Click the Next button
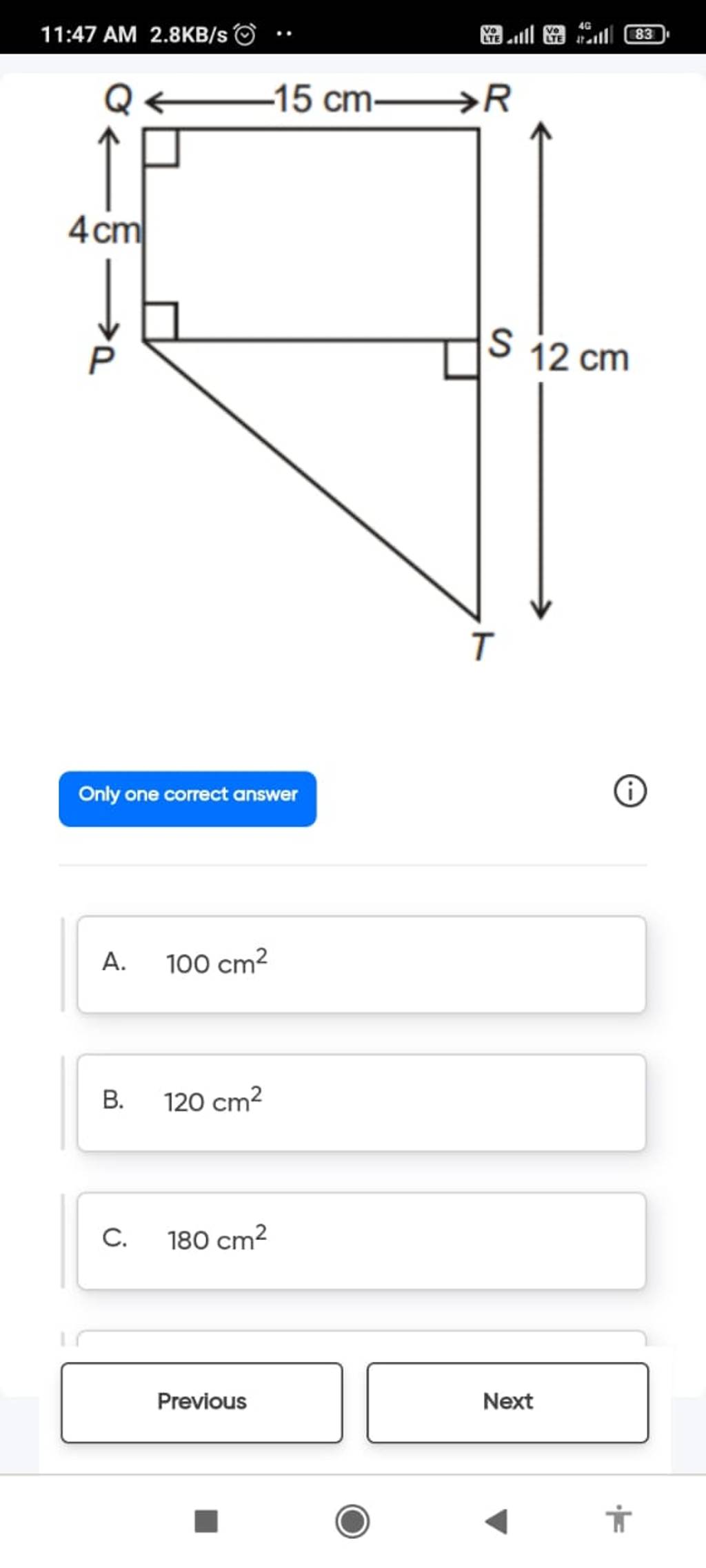Image resolution: width=706 pixels, height=1568 pixels. click(507, 1401)
